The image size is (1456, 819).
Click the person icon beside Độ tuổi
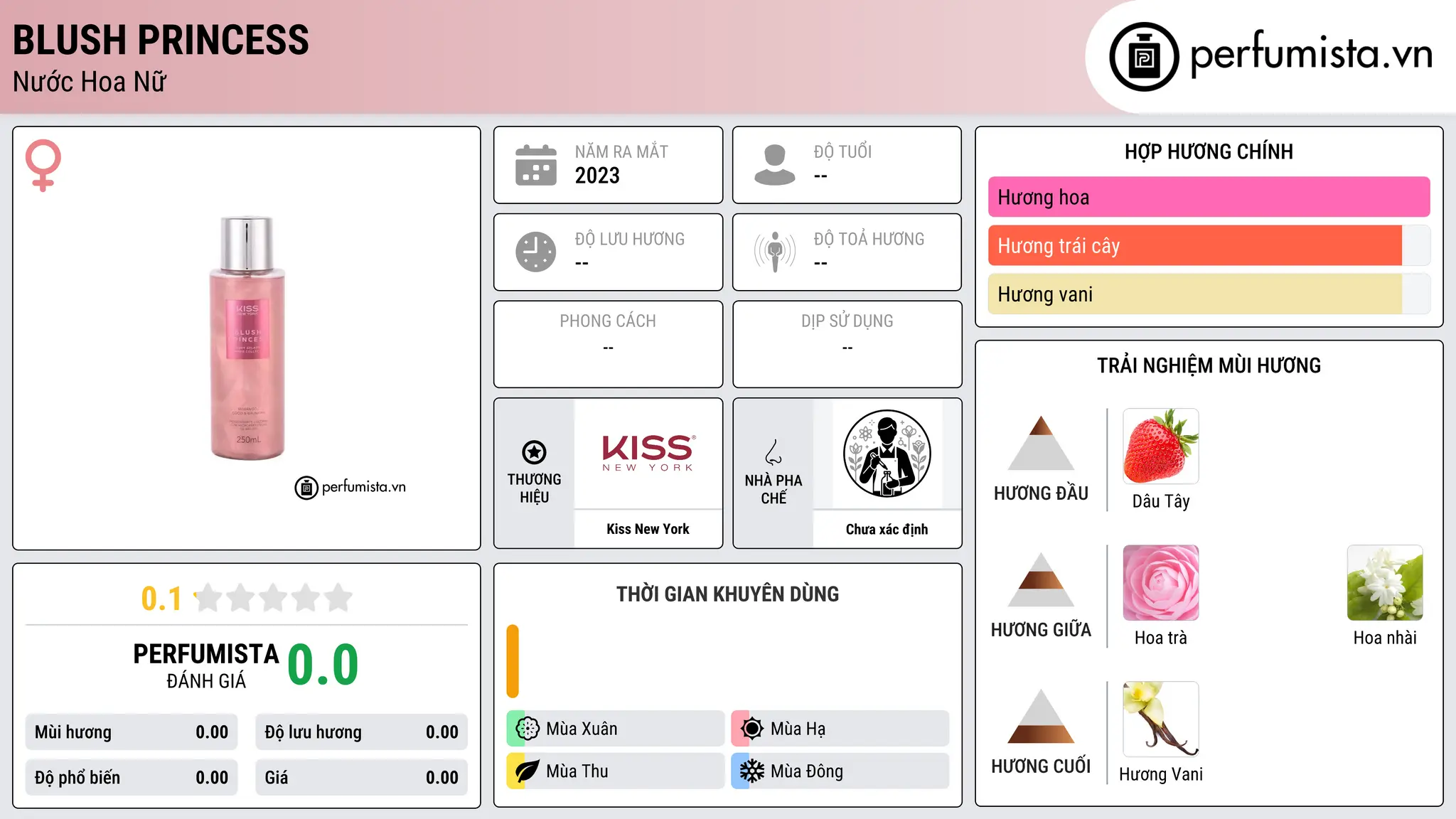[775, 165]
